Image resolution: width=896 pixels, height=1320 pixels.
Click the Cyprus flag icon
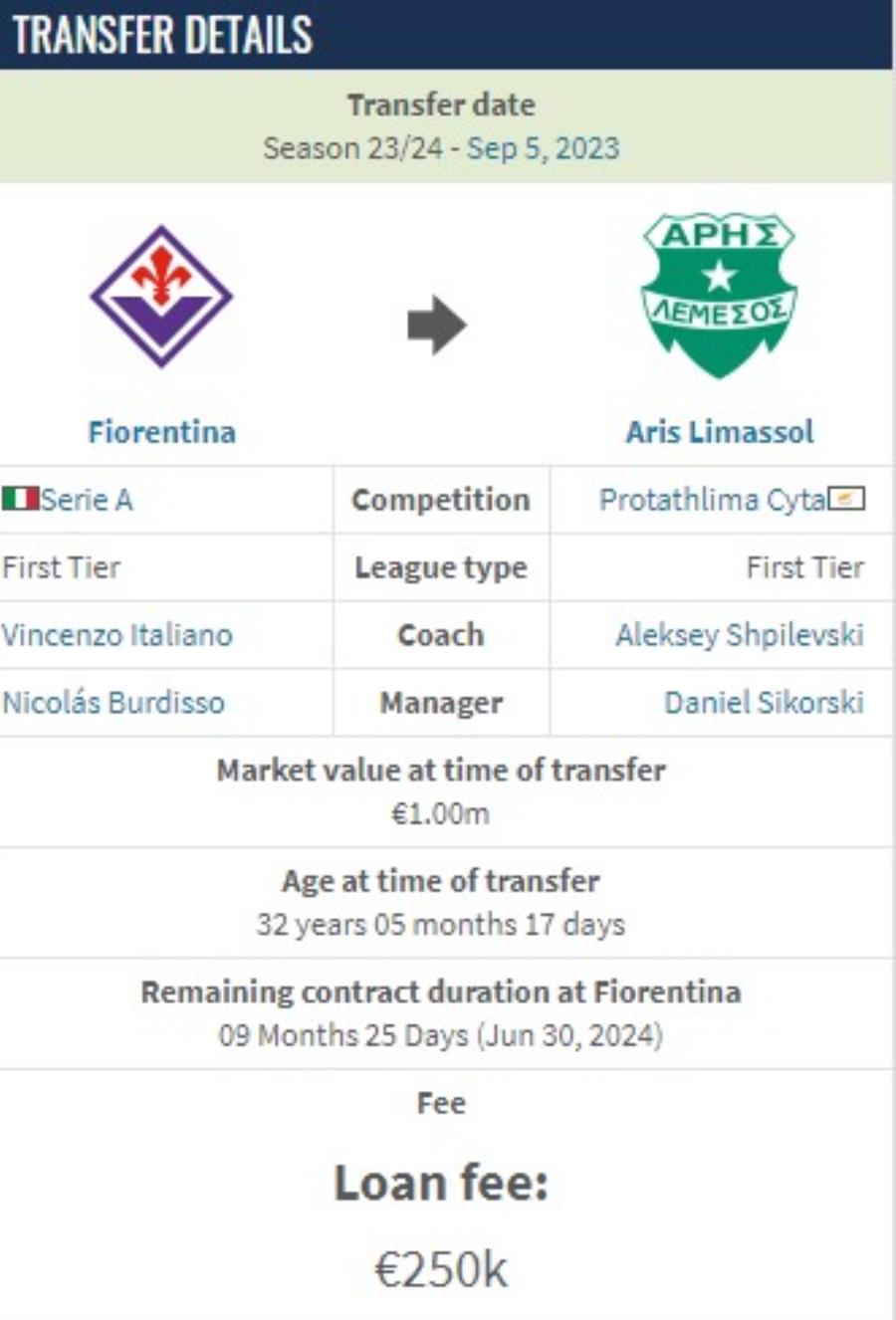[x=847, y=499]
